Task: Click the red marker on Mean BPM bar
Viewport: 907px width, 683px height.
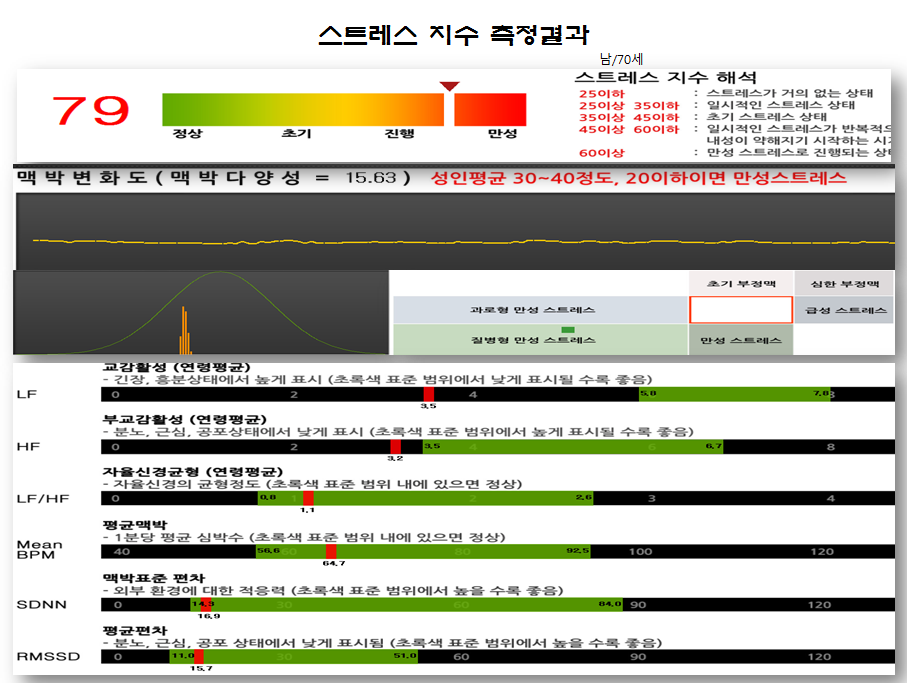Action: coord(331,551)
